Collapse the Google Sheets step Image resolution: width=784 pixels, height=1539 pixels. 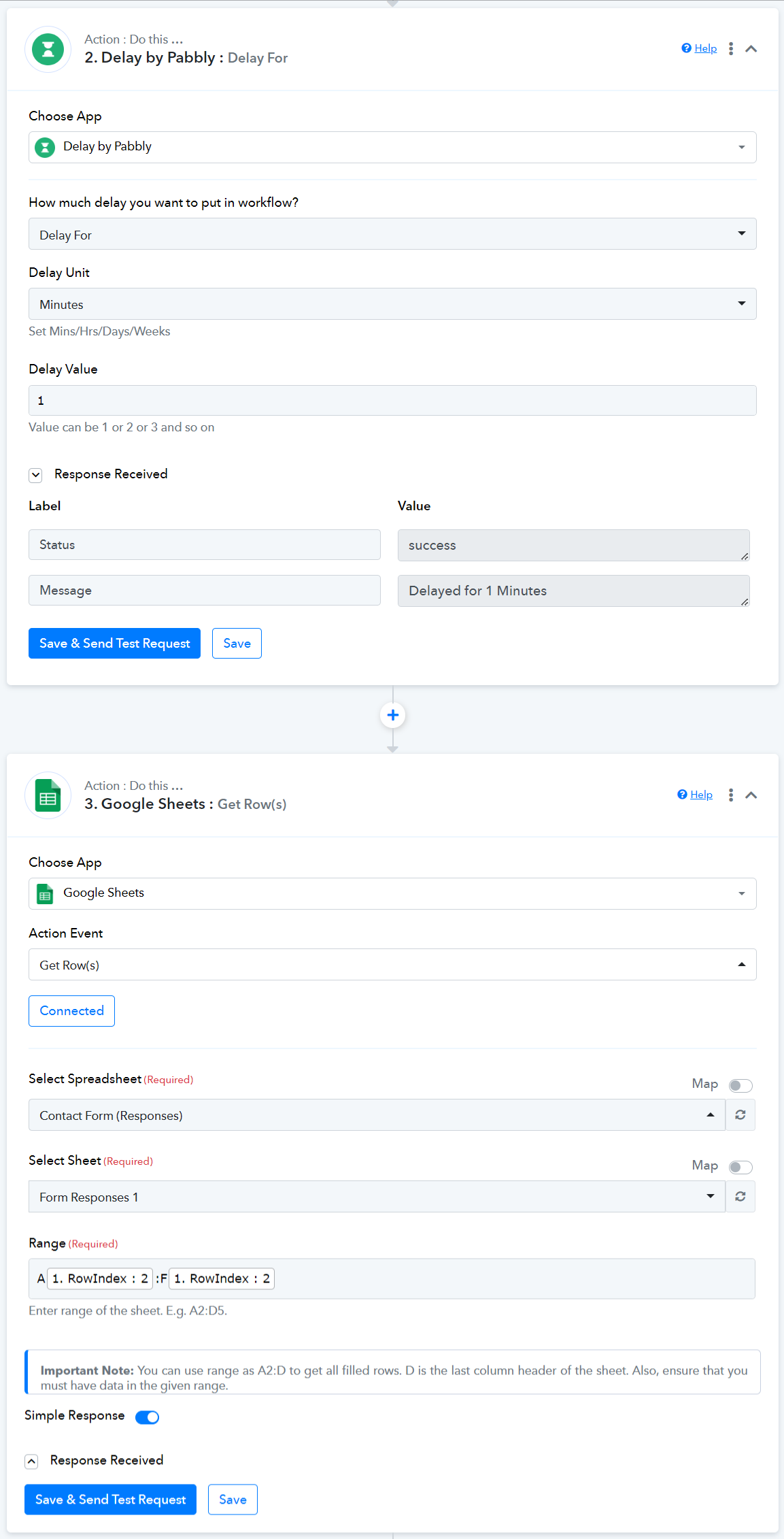751,795
